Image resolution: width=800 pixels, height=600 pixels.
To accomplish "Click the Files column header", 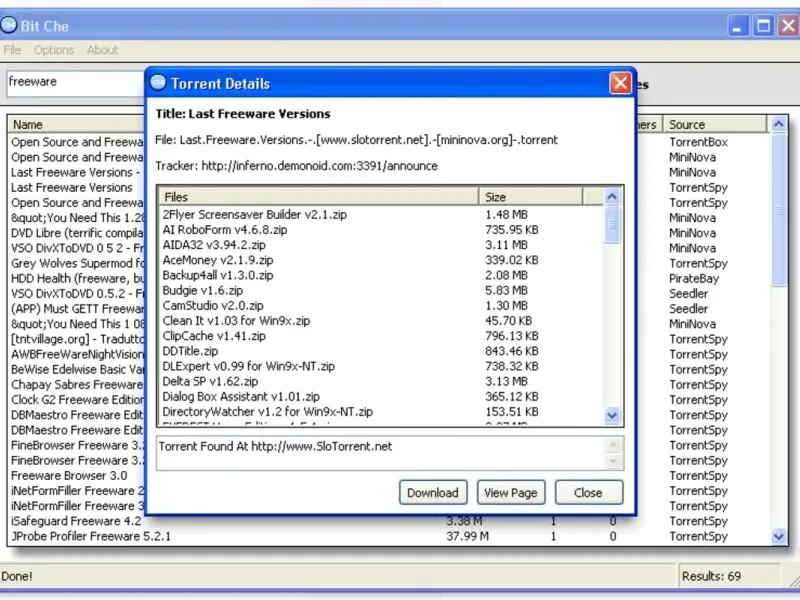I will [x=319, y=197].
